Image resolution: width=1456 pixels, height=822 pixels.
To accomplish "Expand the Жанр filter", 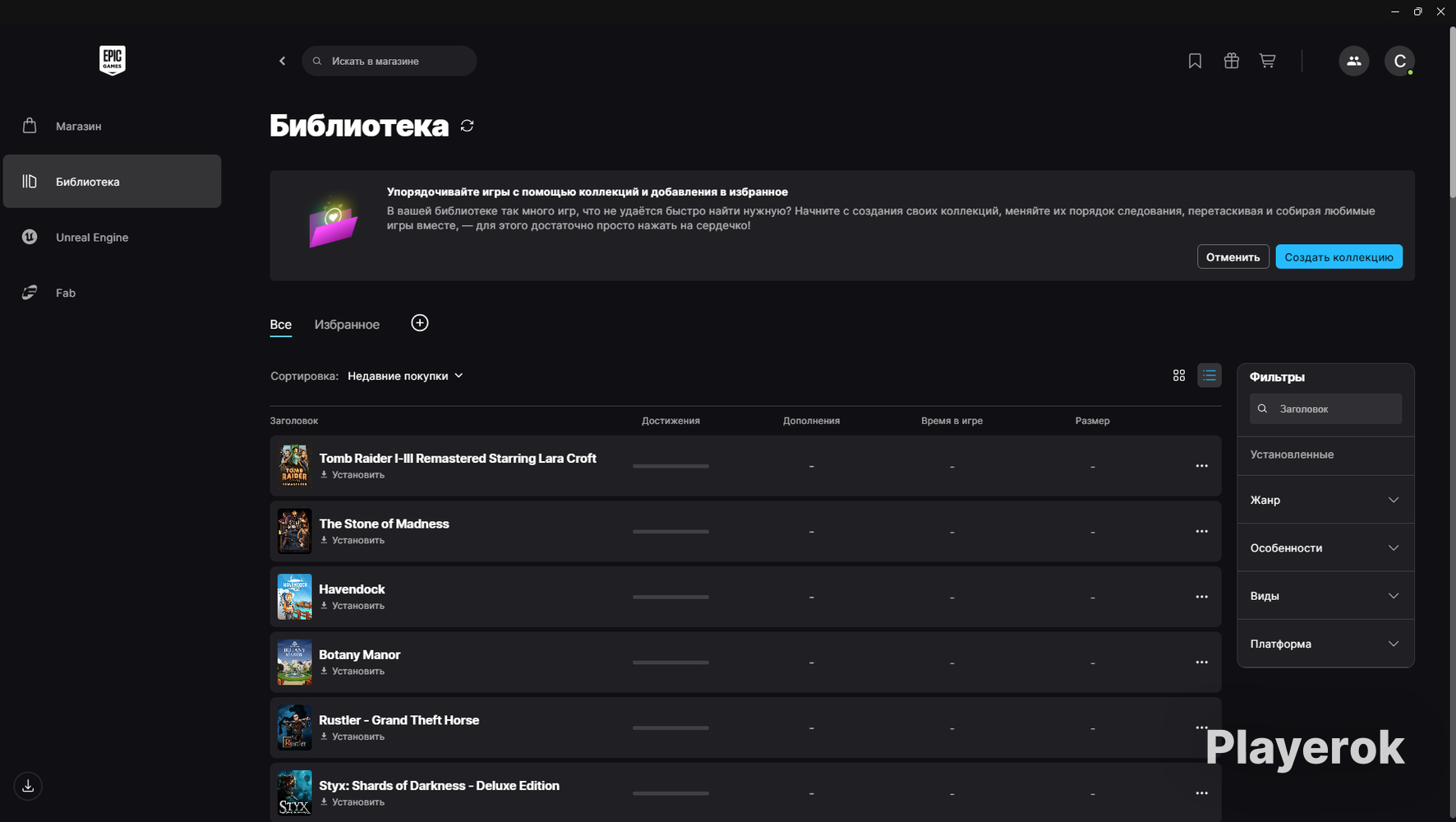I will click(x=1325, y=500).
